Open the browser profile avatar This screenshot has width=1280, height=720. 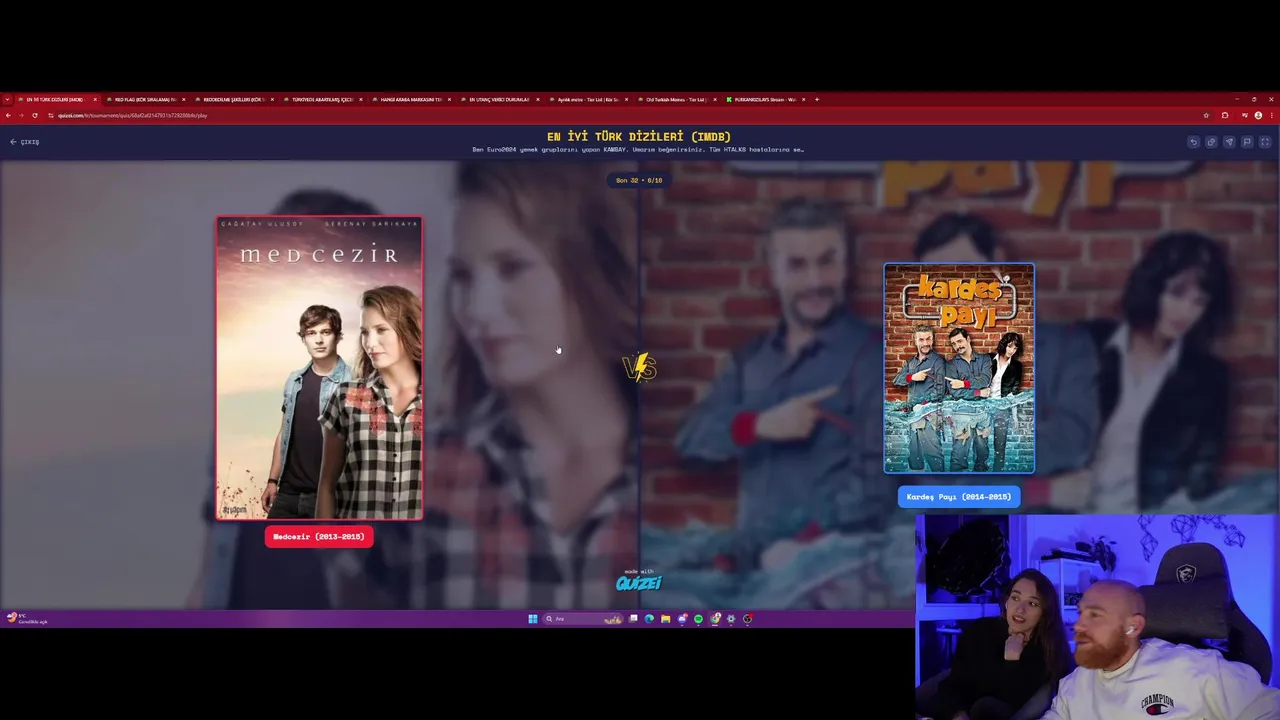tap(1258, 115)
